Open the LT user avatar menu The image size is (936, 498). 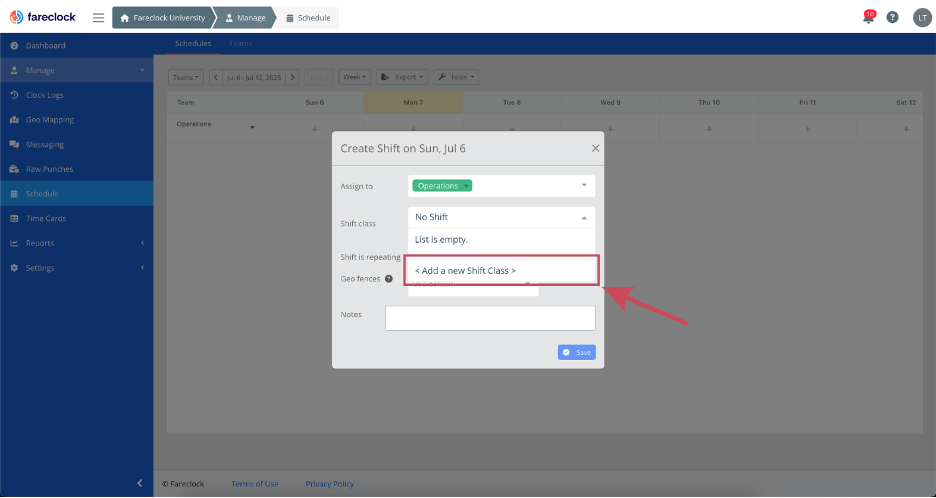[922, 17]
